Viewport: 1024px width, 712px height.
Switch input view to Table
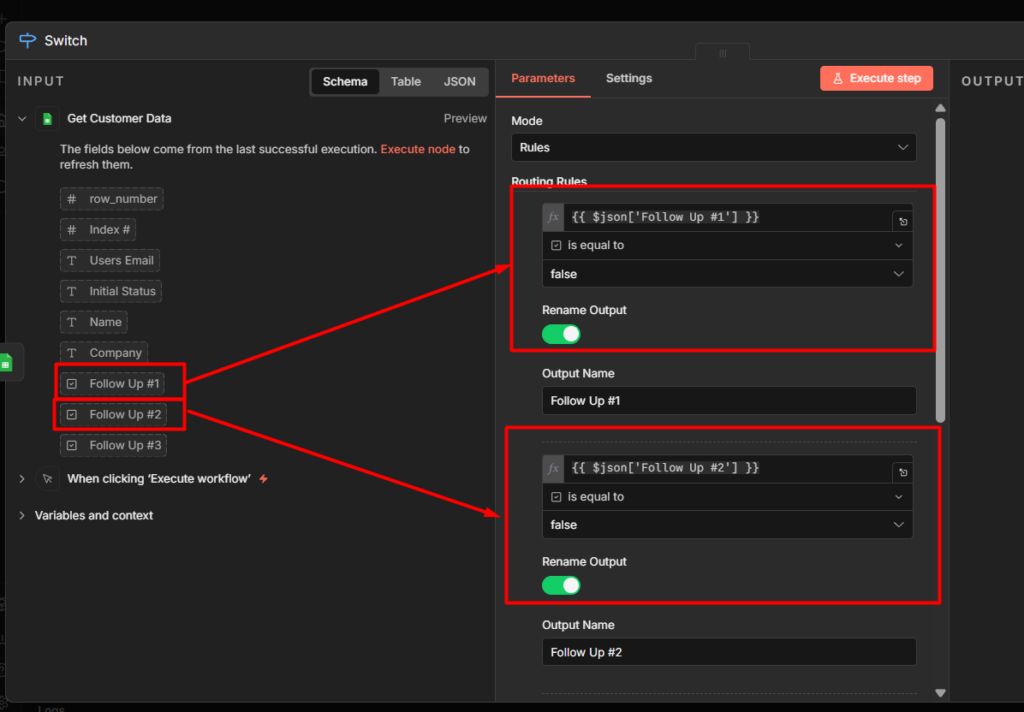click(405, 82)
